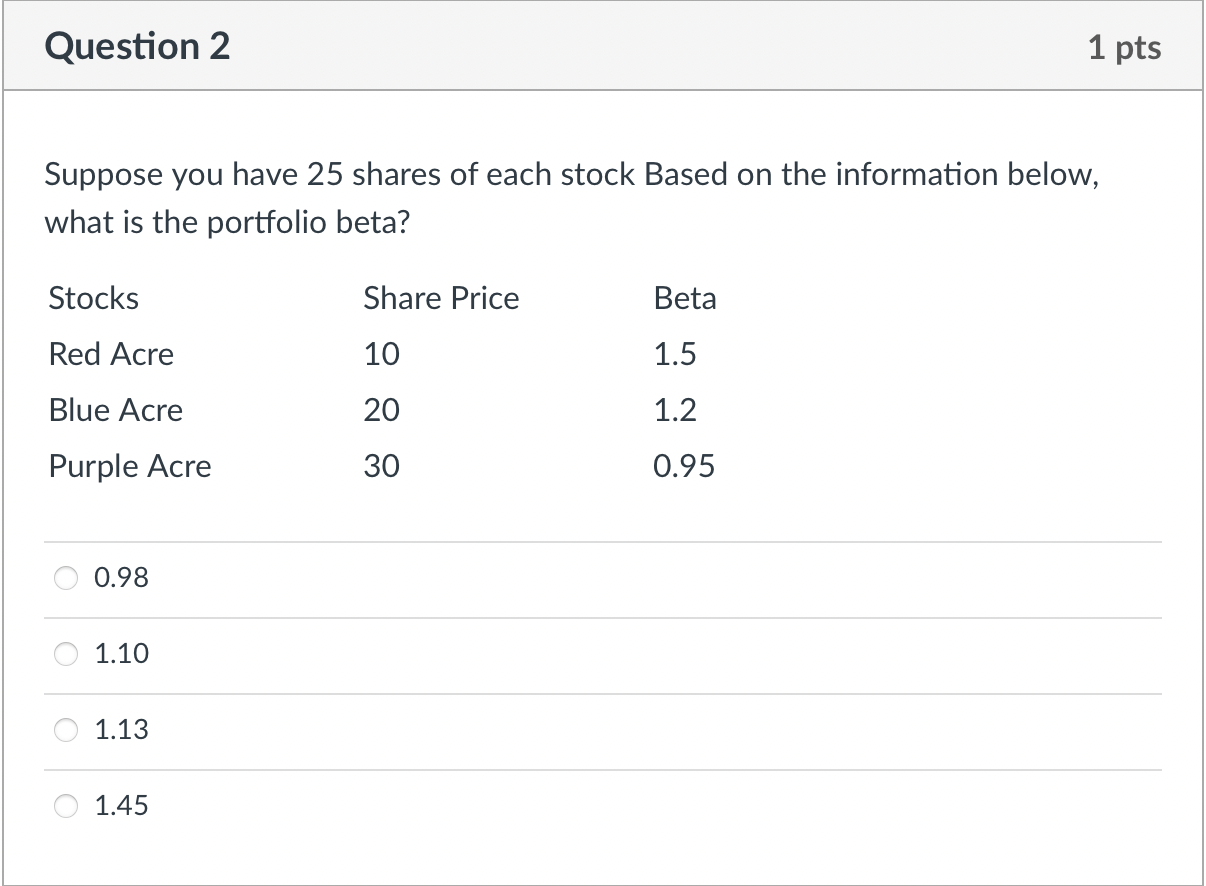Select the 1.13 answer option
Screen dimensions: 1206x886
(66, 730)
